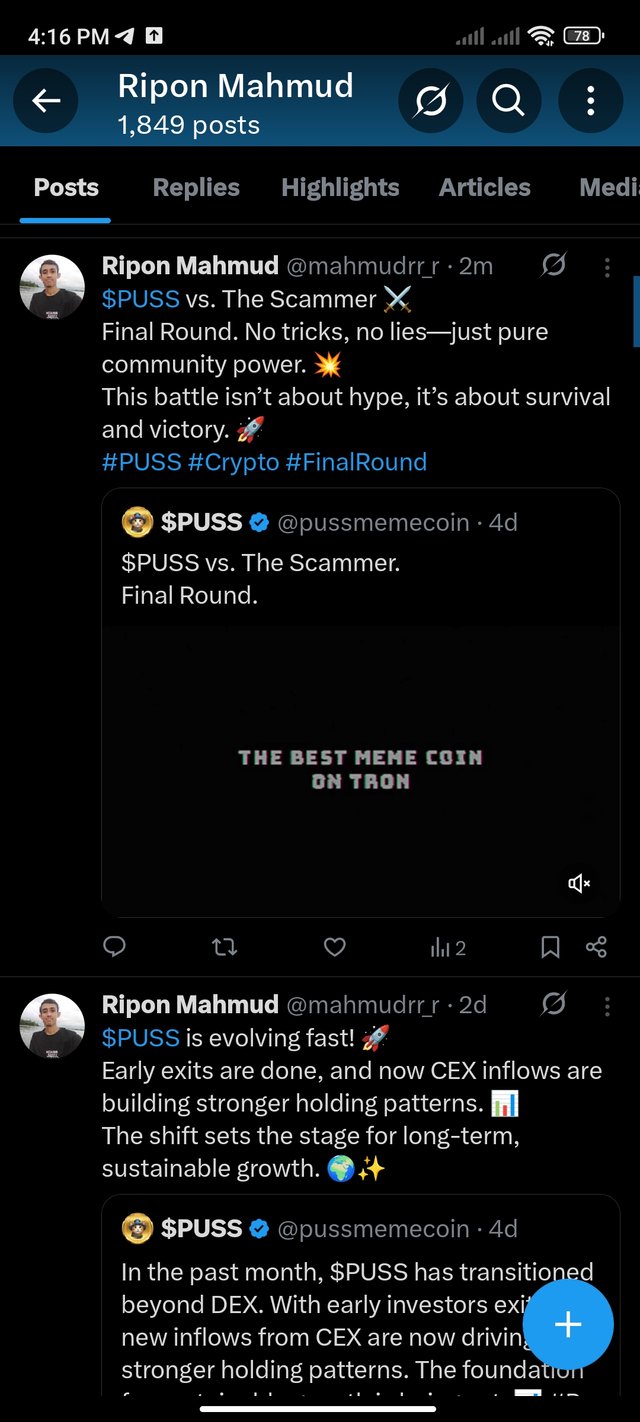Play the best meme coin video
This screenshot has height=1422, width=640.
pos(360,770)
